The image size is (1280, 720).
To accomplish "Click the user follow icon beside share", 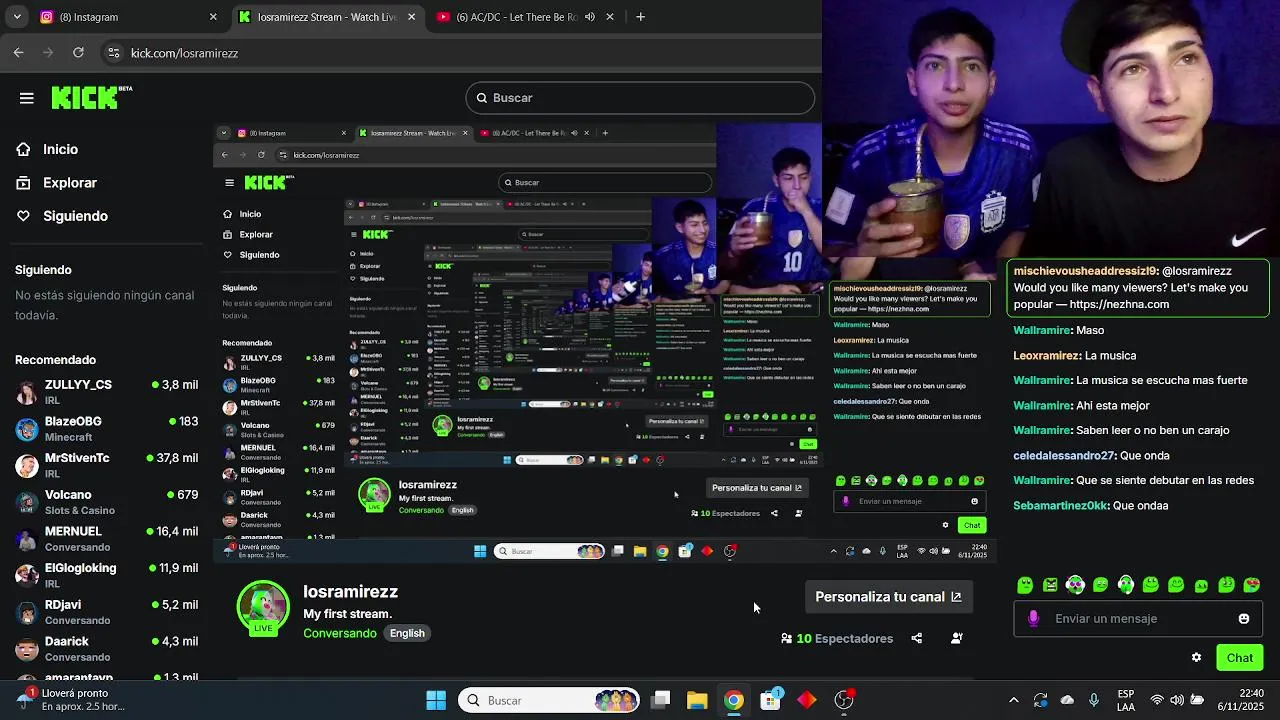I will 957,638.
